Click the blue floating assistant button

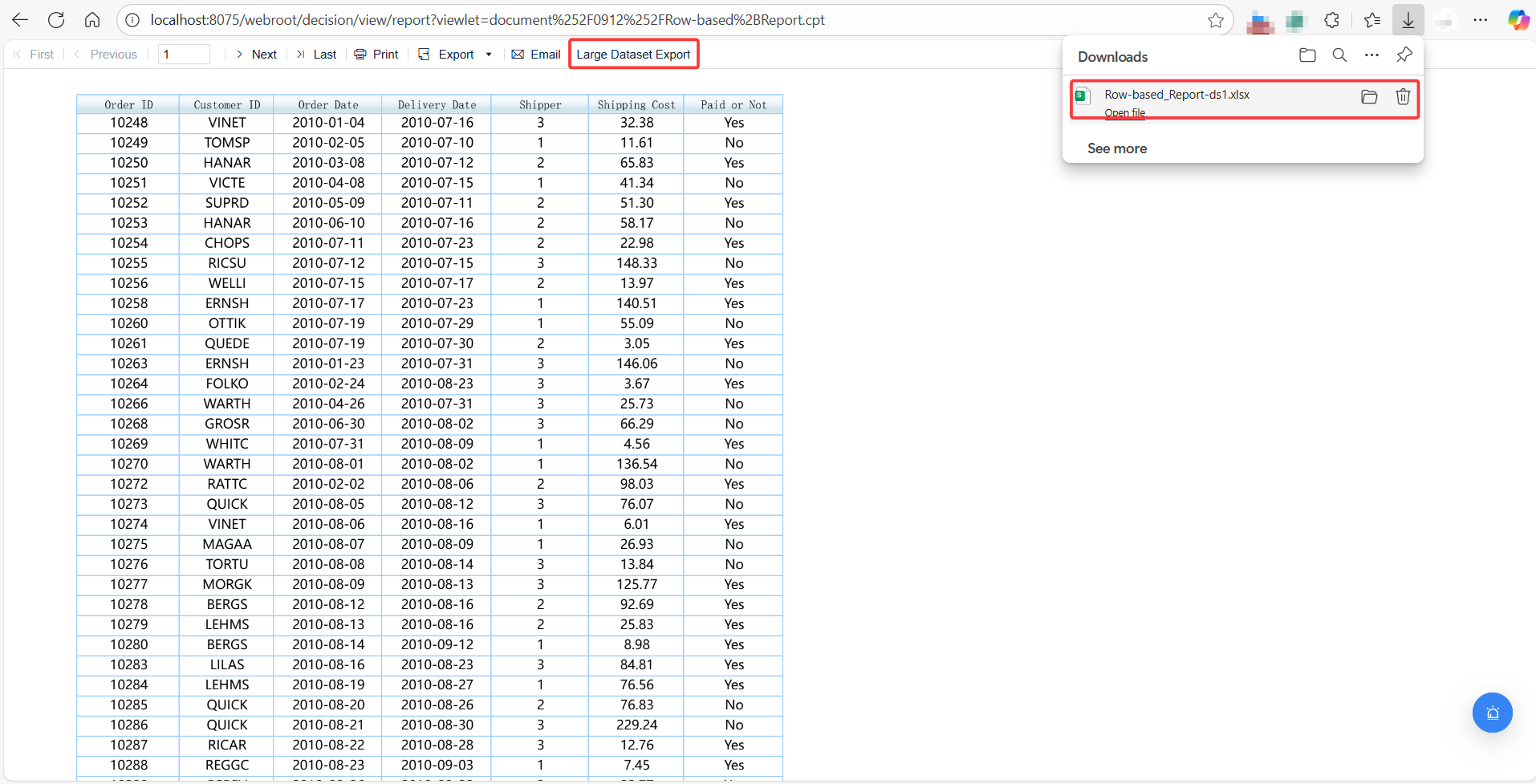tap(1492, 713)
